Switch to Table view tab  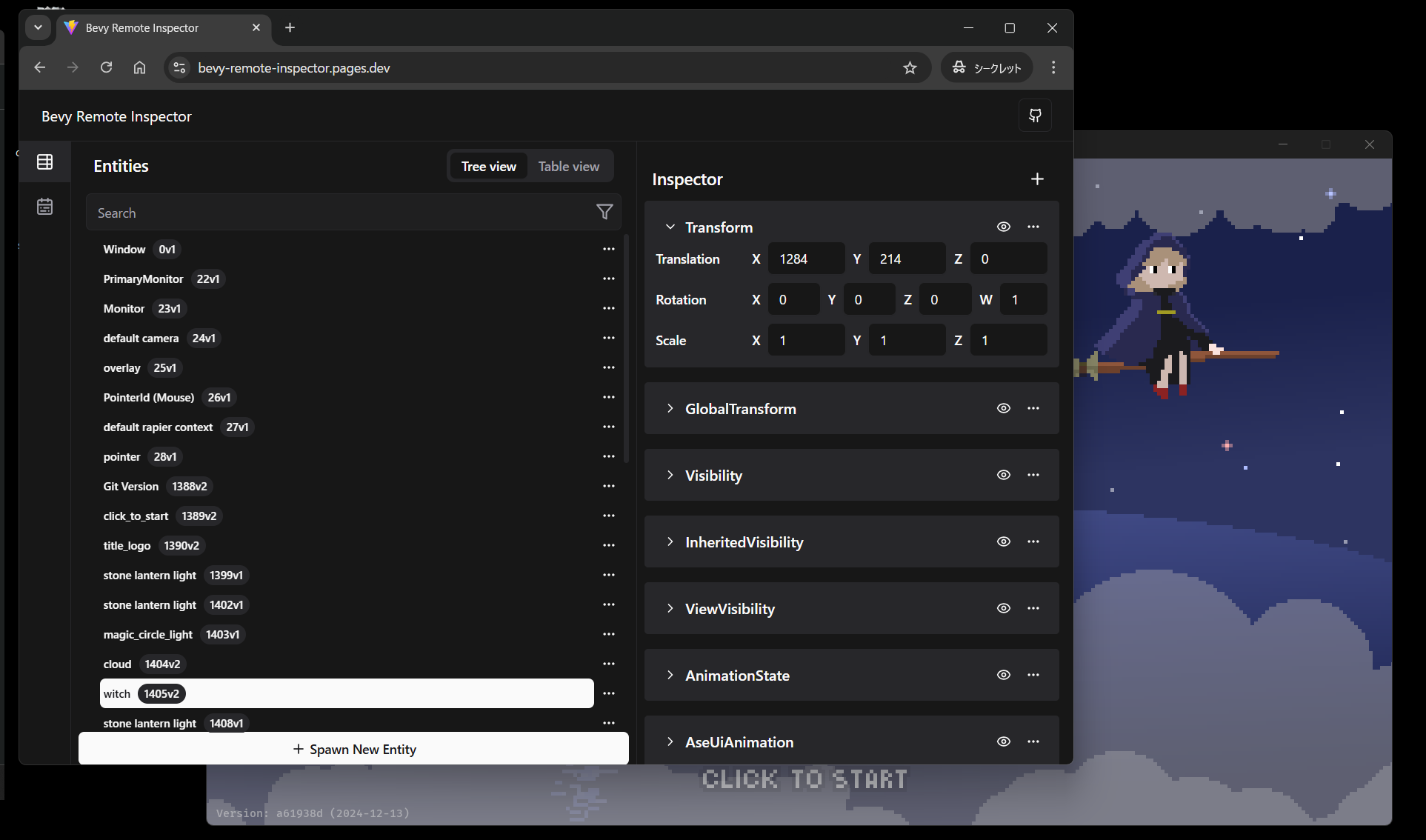(568, 167)
